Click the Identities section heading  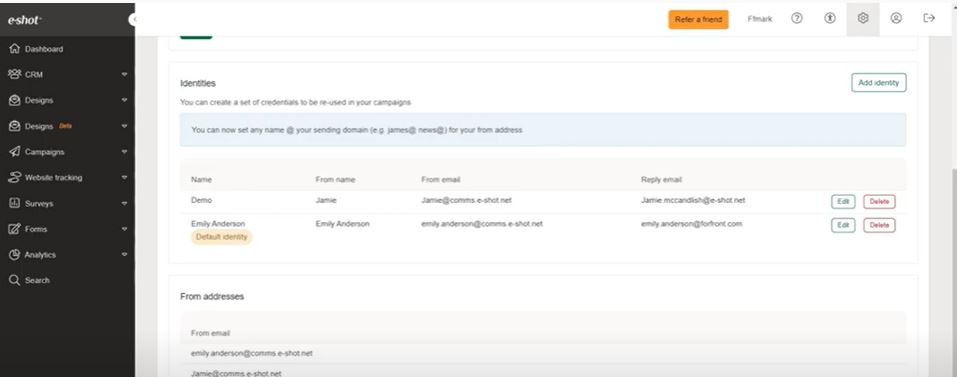(x=198, y=83)
